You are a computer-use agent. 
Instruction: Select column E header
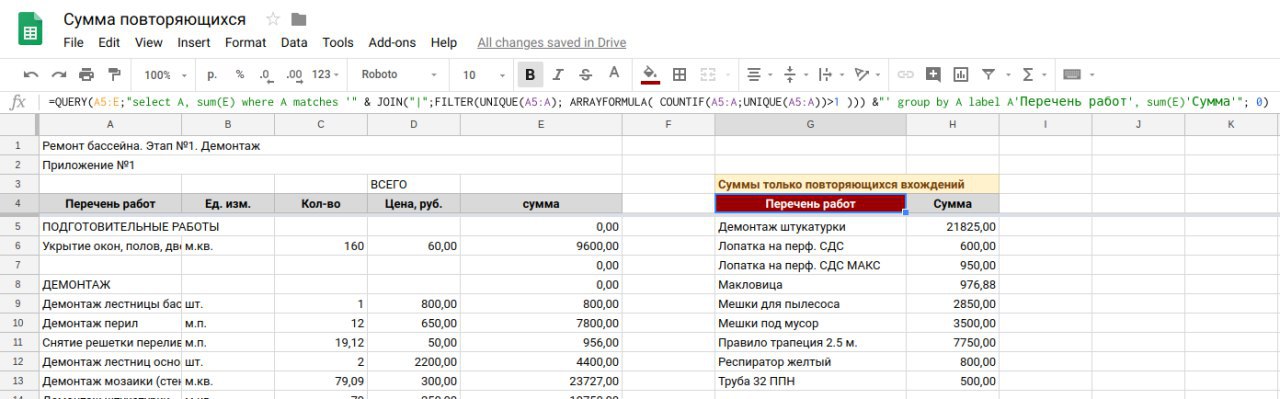click(x=541, y=124)
